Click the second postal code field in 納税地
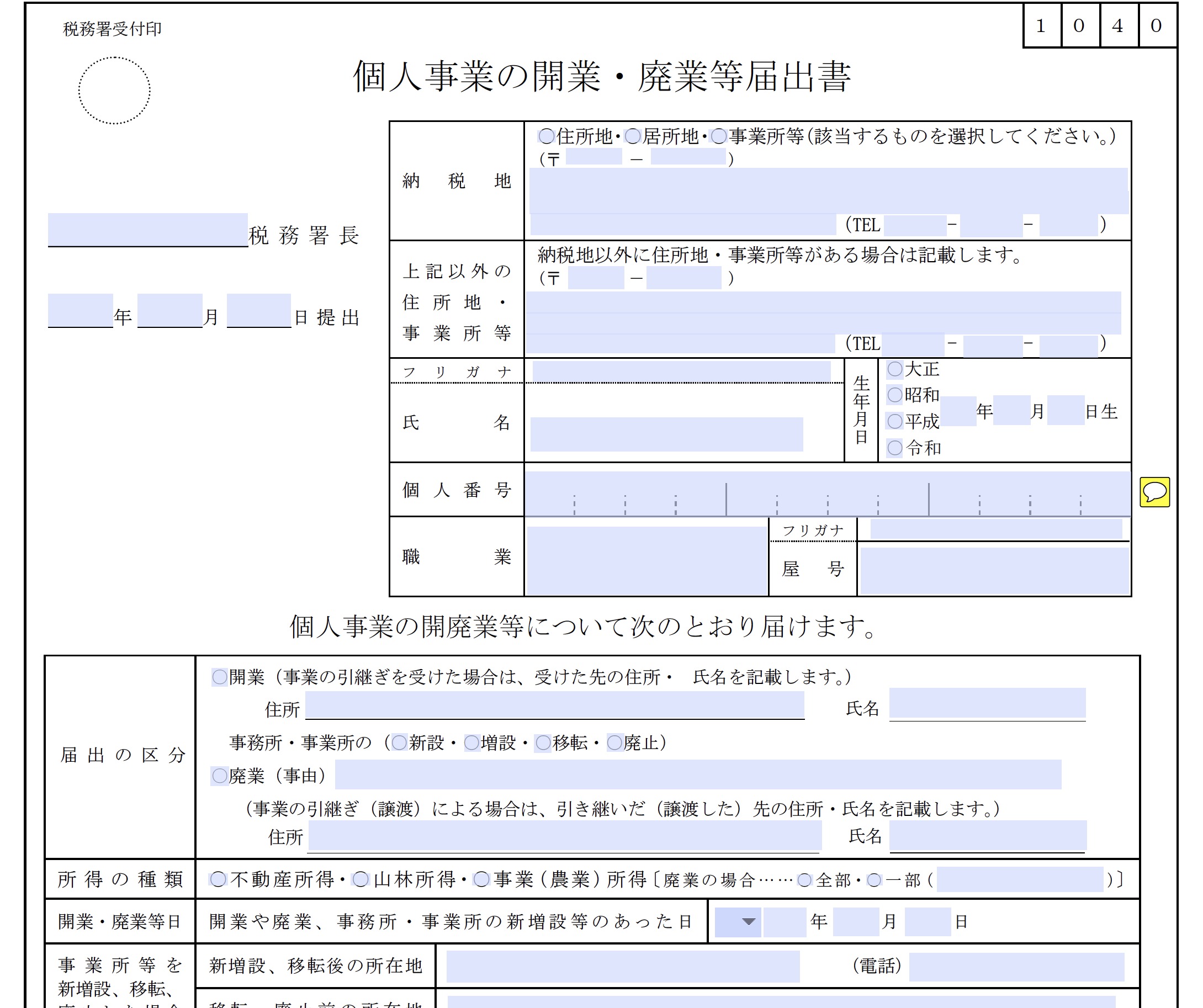This screenshot has height=1008, width=1203. click(x=688, y=156)
